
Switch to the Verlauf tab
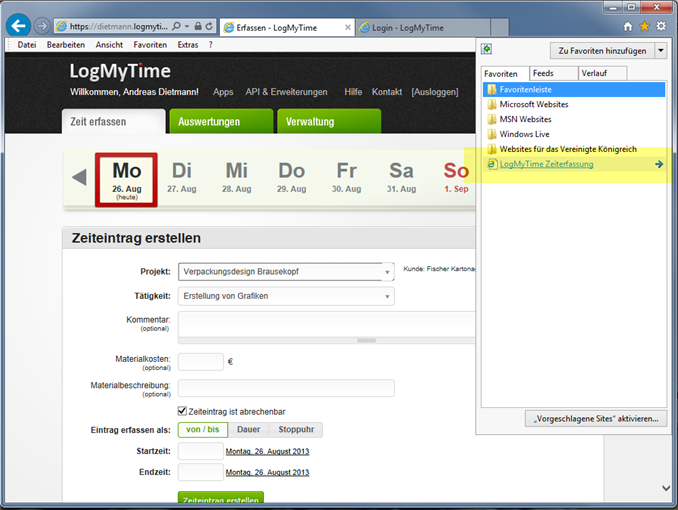click(x=603, y=73)
